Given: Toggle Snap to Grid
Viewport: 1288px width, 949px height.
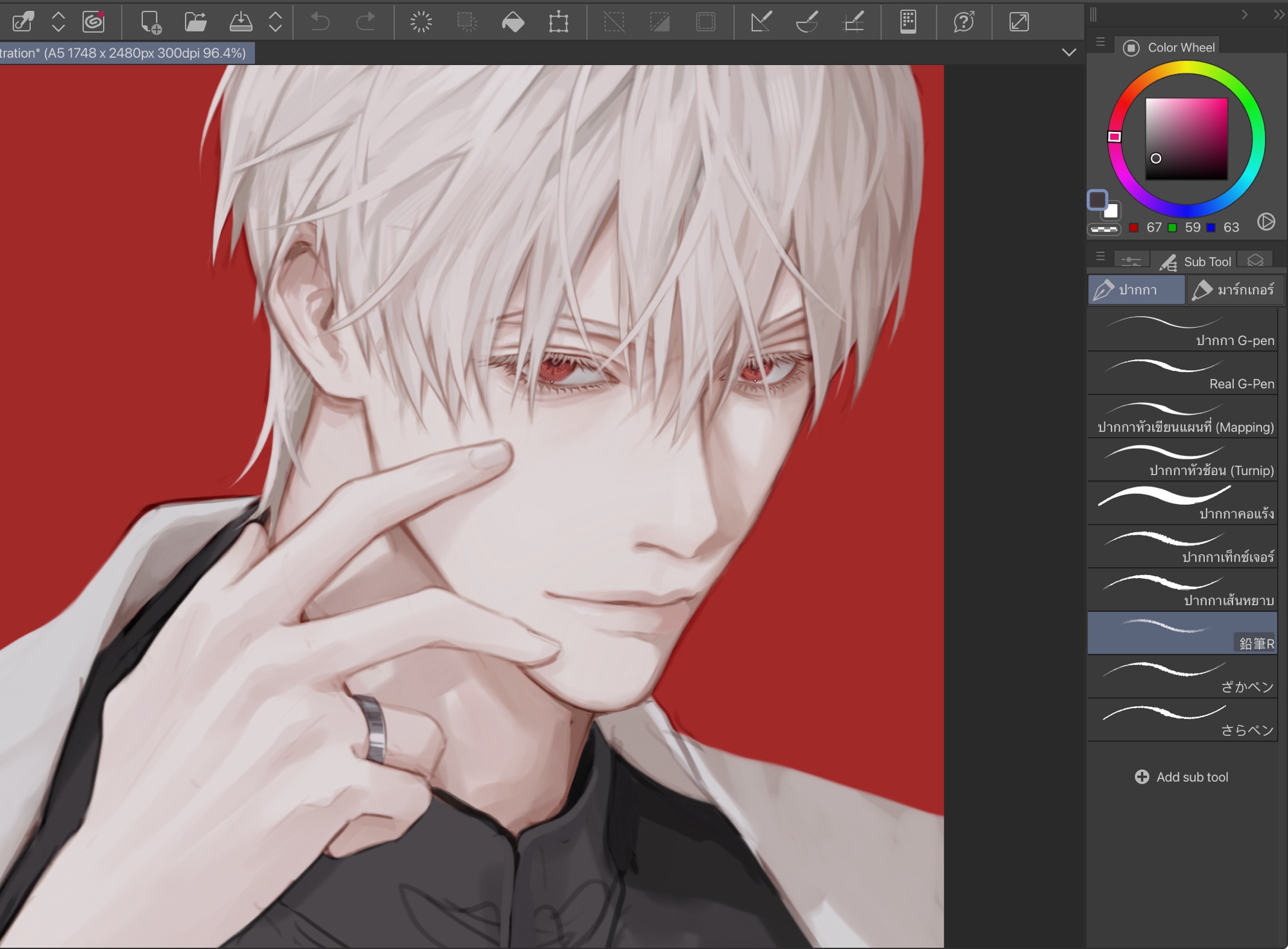Looking at the screenshot, I should [854, 22].
